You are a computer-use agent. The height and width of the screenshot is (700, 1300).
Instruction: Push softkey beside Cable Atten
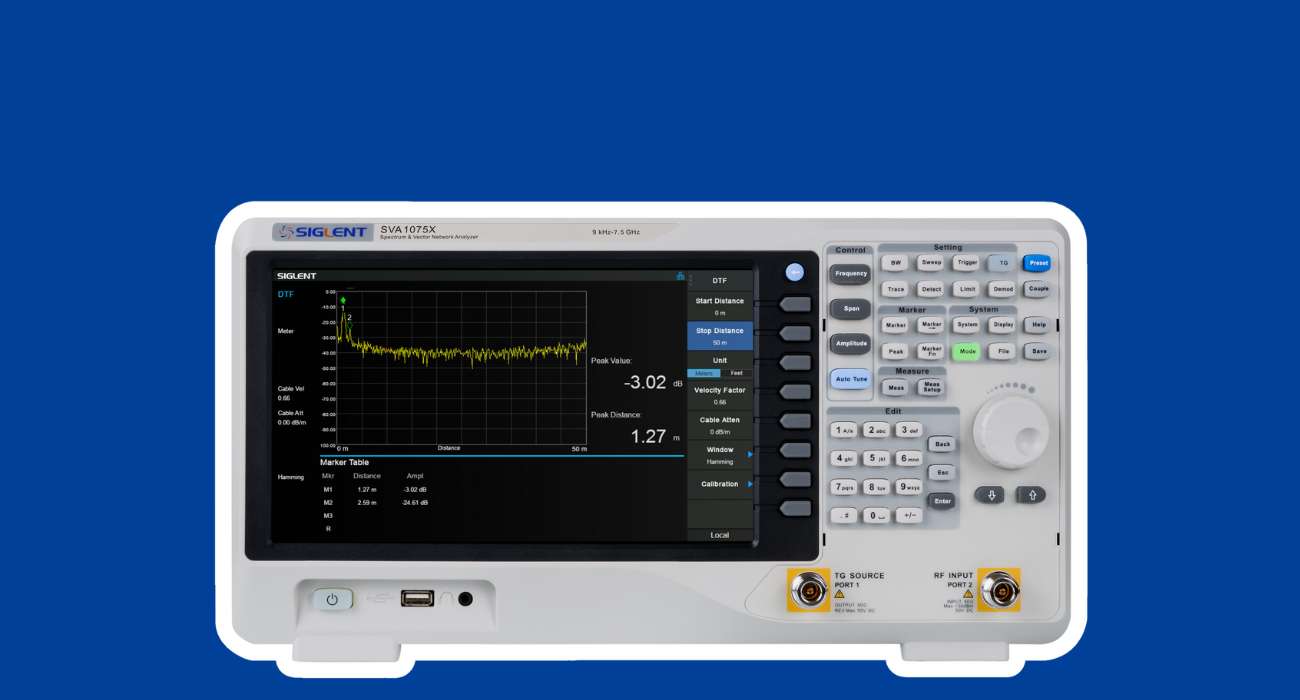point(795,421)
